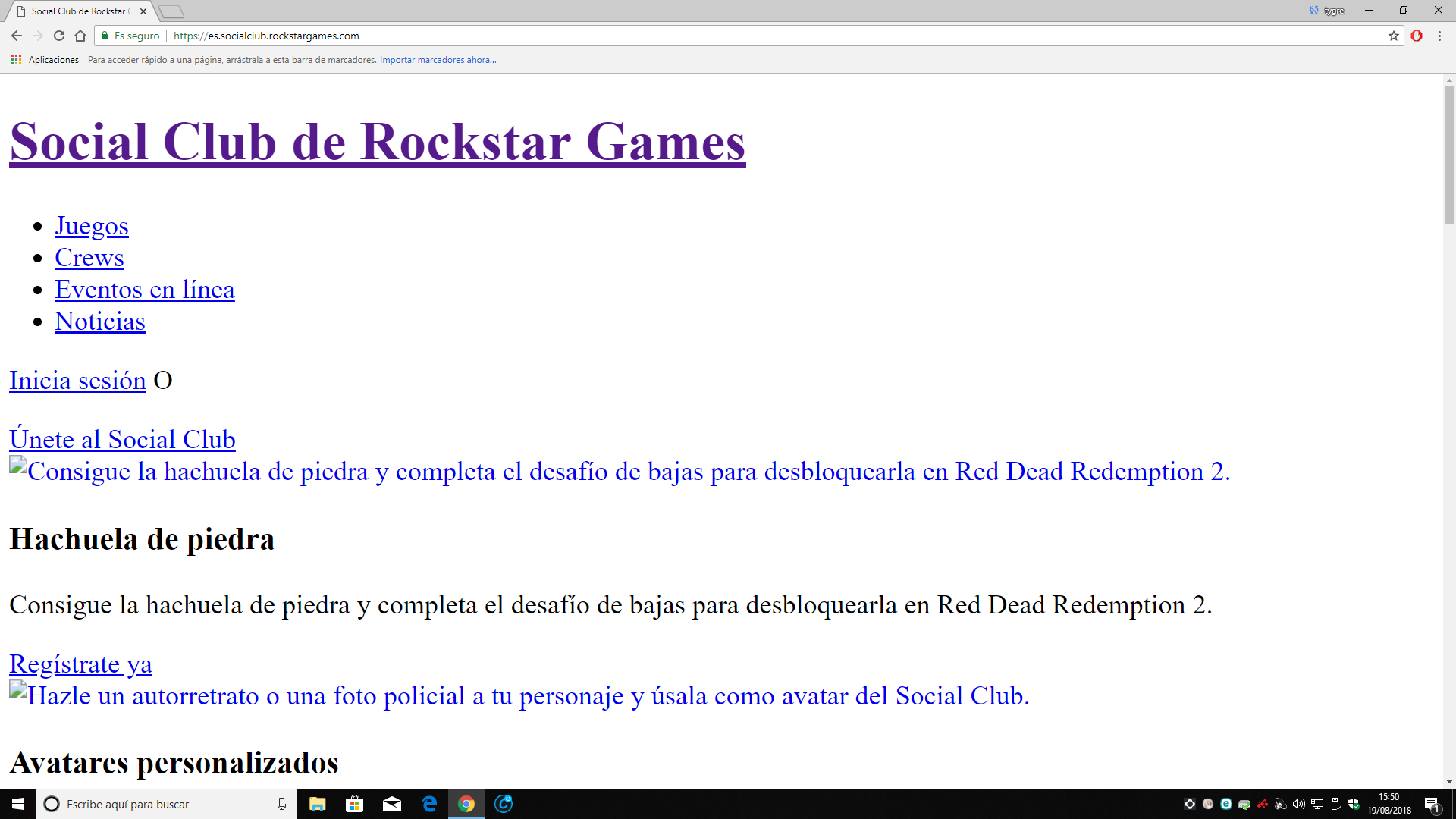Open the Noticias link

(x=100, y=322)
